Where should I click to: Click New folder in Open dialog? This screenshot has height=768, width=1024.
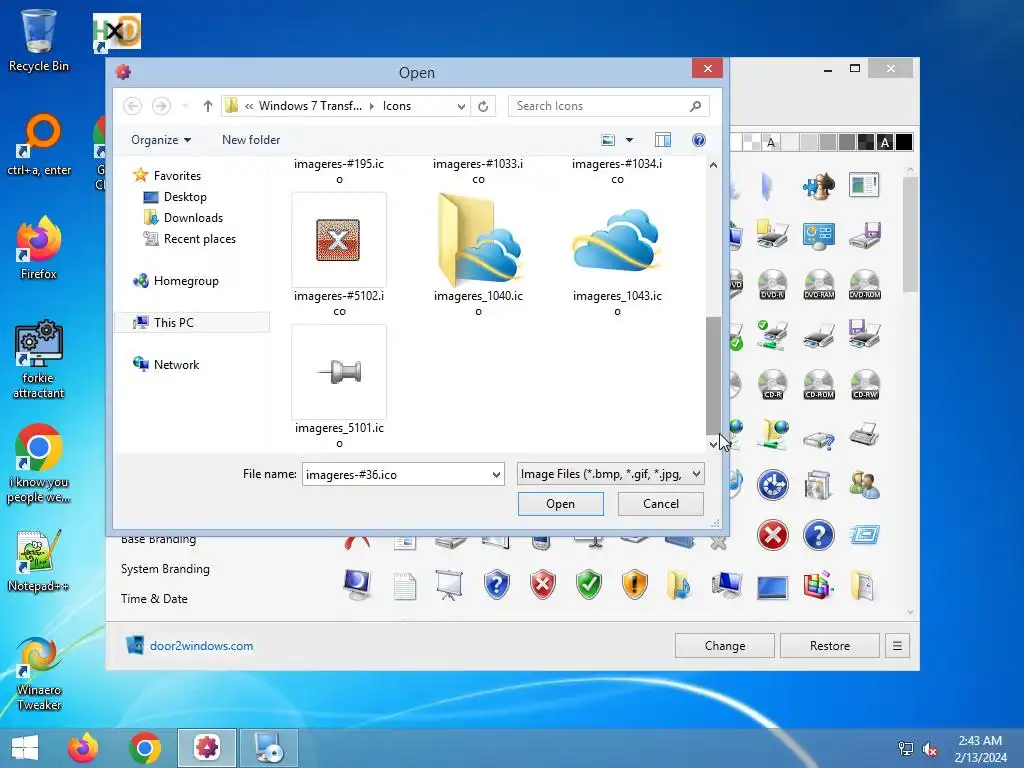tap(251, 140)
